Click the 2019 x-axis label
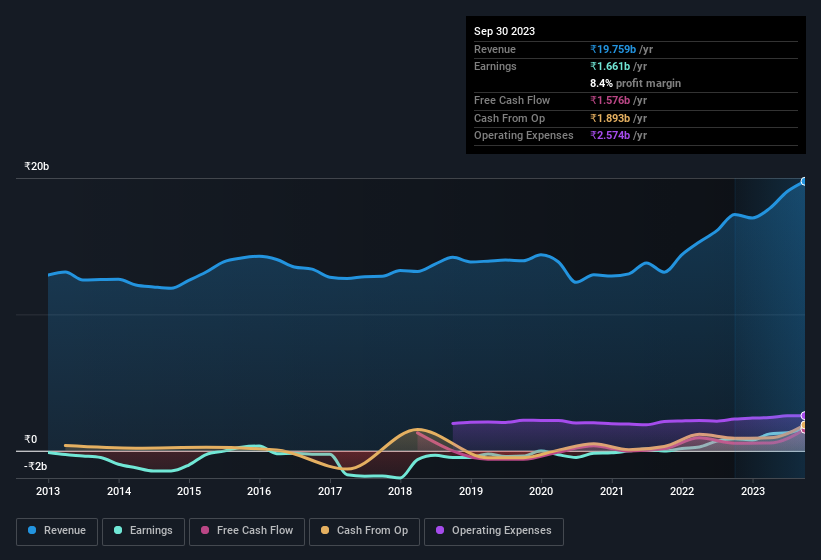 pos(471,491)
